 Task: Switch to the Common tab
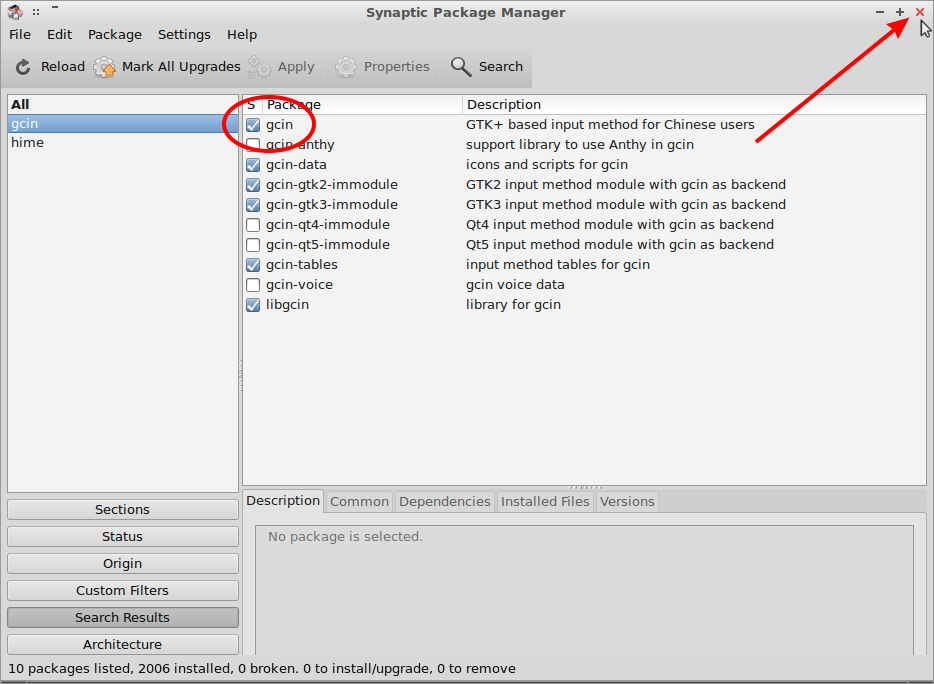coord(359,502)
